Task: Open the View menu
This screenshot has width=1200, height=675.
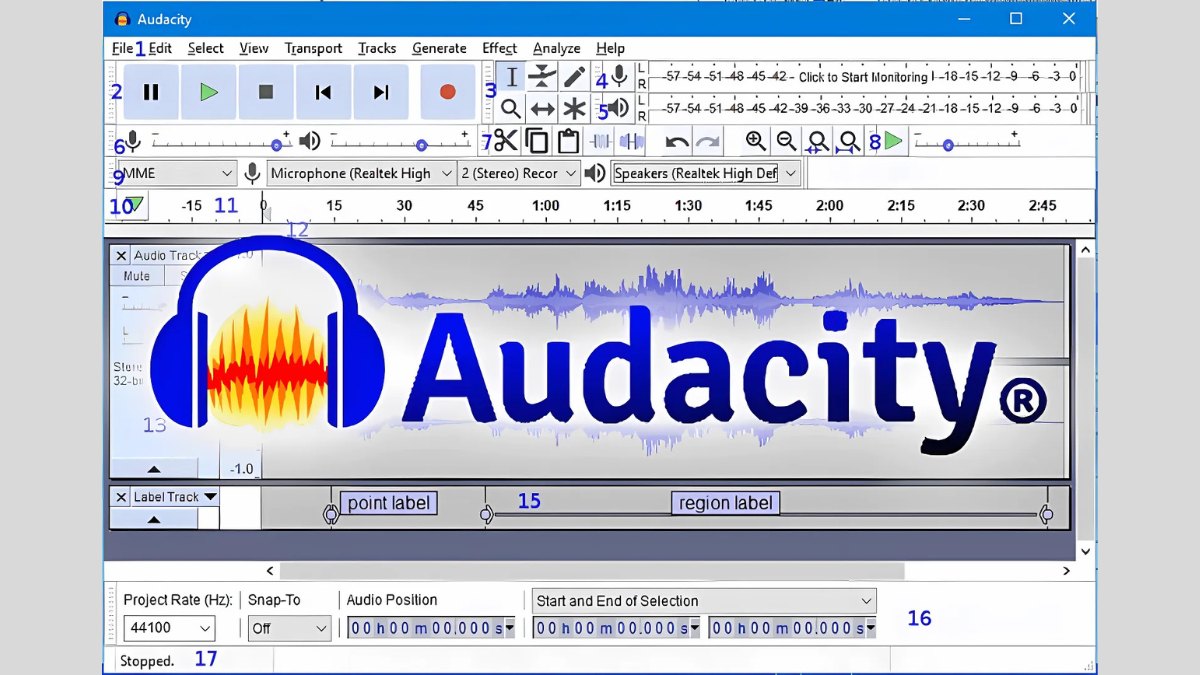Action: click(254, 48)
